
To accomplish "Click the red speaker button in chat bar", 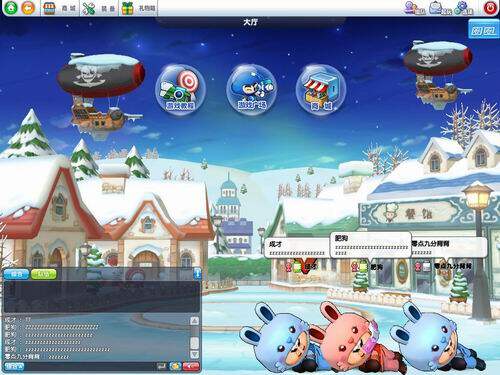I will (x=191, y=366).
